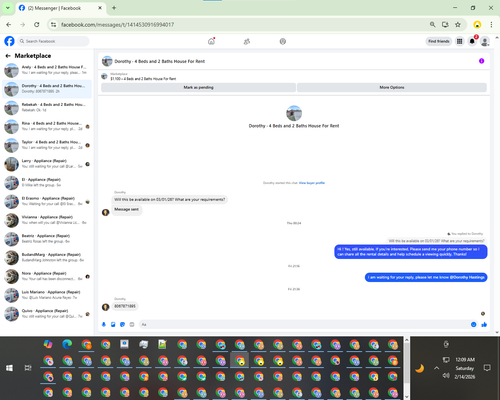The image size is (500, 400).
Task: Click the More Options button
Action: (392, 87)
